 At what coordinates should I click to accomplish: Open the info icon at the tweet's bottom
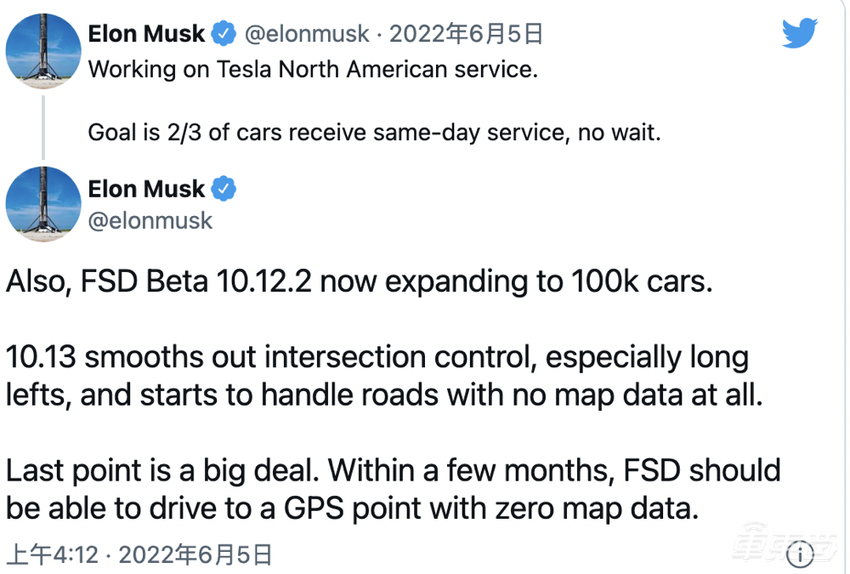(x=799, y=554)
